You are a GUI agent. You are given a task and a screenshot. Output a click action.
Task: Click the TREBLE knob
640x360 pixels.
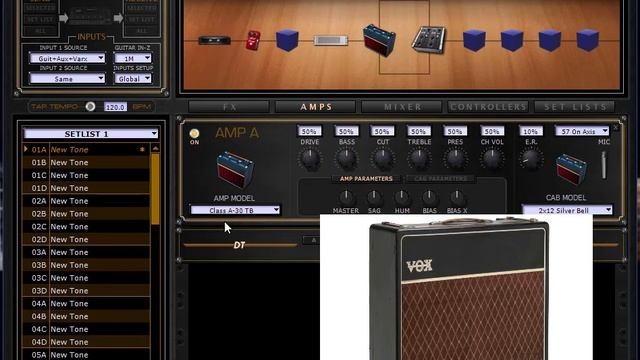419,158
